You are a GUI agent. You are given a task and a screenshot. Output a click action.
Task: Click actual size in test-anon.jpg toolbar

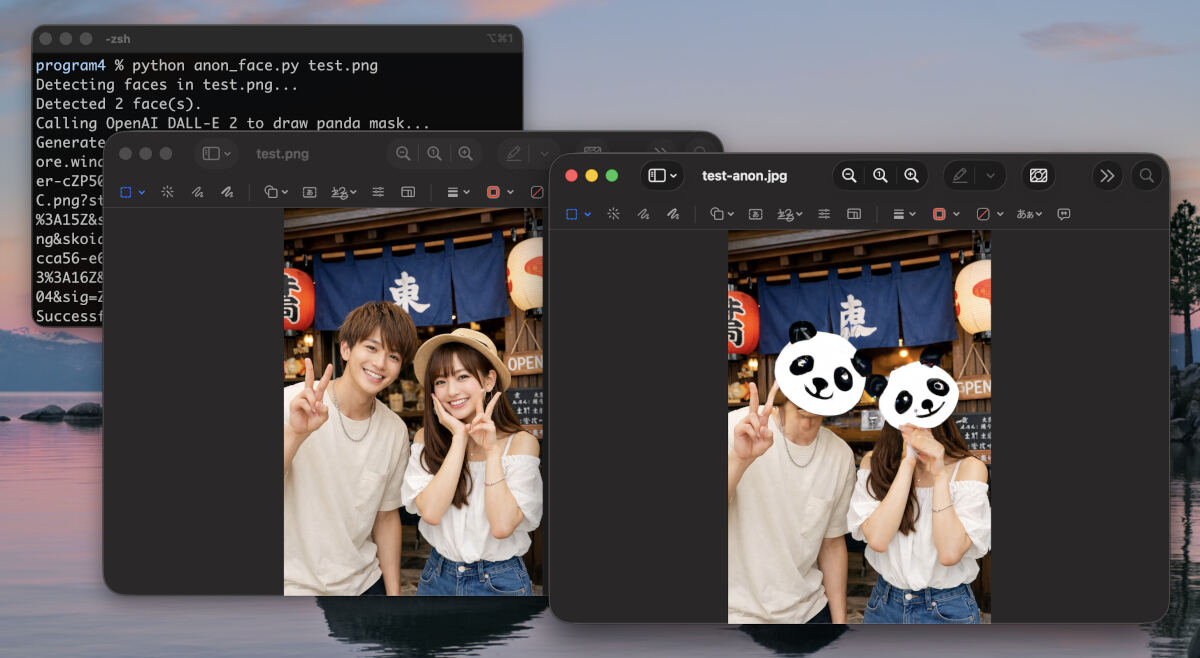point(880,176)
